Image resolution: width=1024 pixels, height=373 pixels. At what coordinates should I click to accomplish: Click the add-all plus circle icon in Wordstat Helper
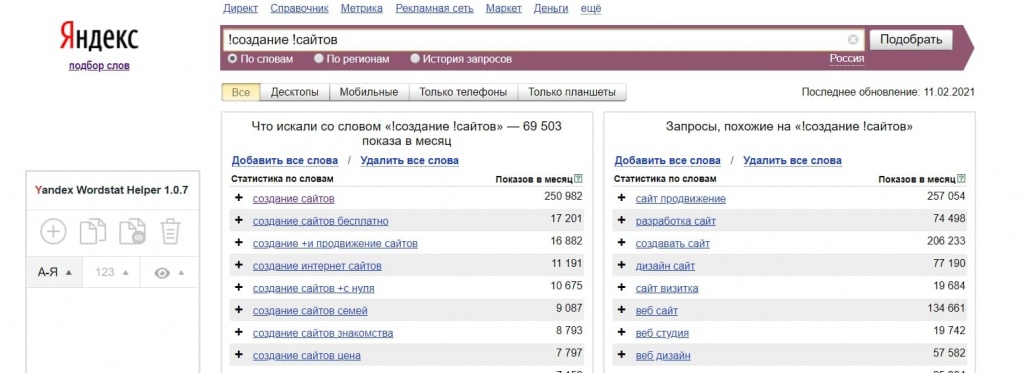point(54,231)
